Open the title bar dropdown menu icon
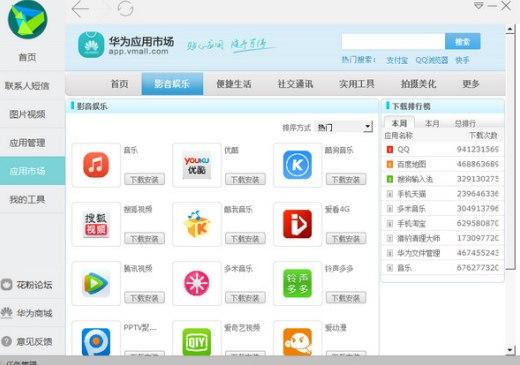Viewport: 520px width, 365px height. 478,6
